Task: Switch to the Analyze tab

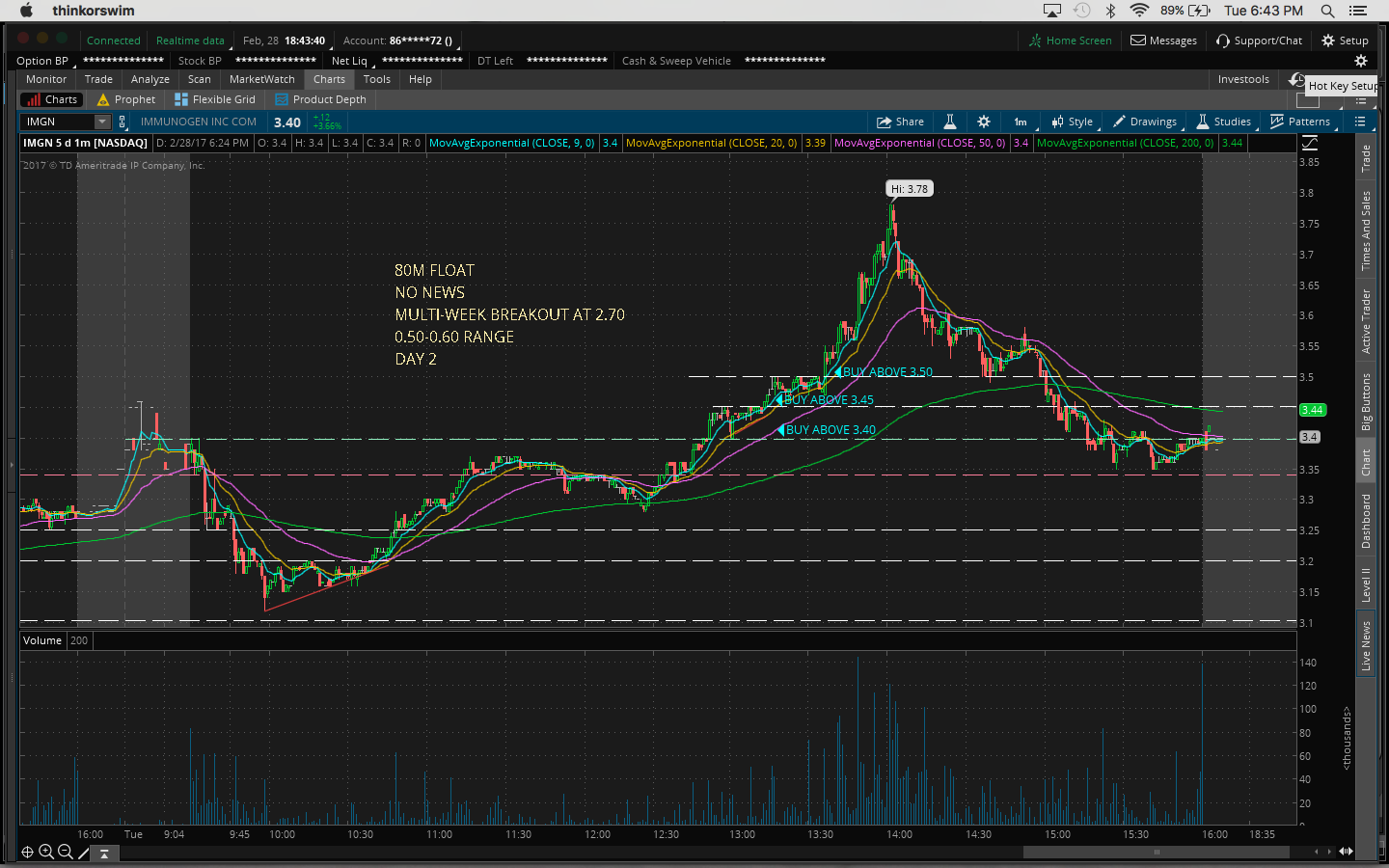Action: [150, 79]
